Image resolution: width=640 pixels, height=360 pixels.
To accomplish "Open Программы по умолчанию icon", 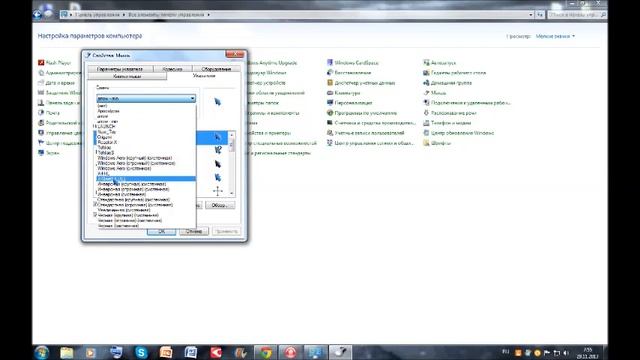I will point(362,113).
